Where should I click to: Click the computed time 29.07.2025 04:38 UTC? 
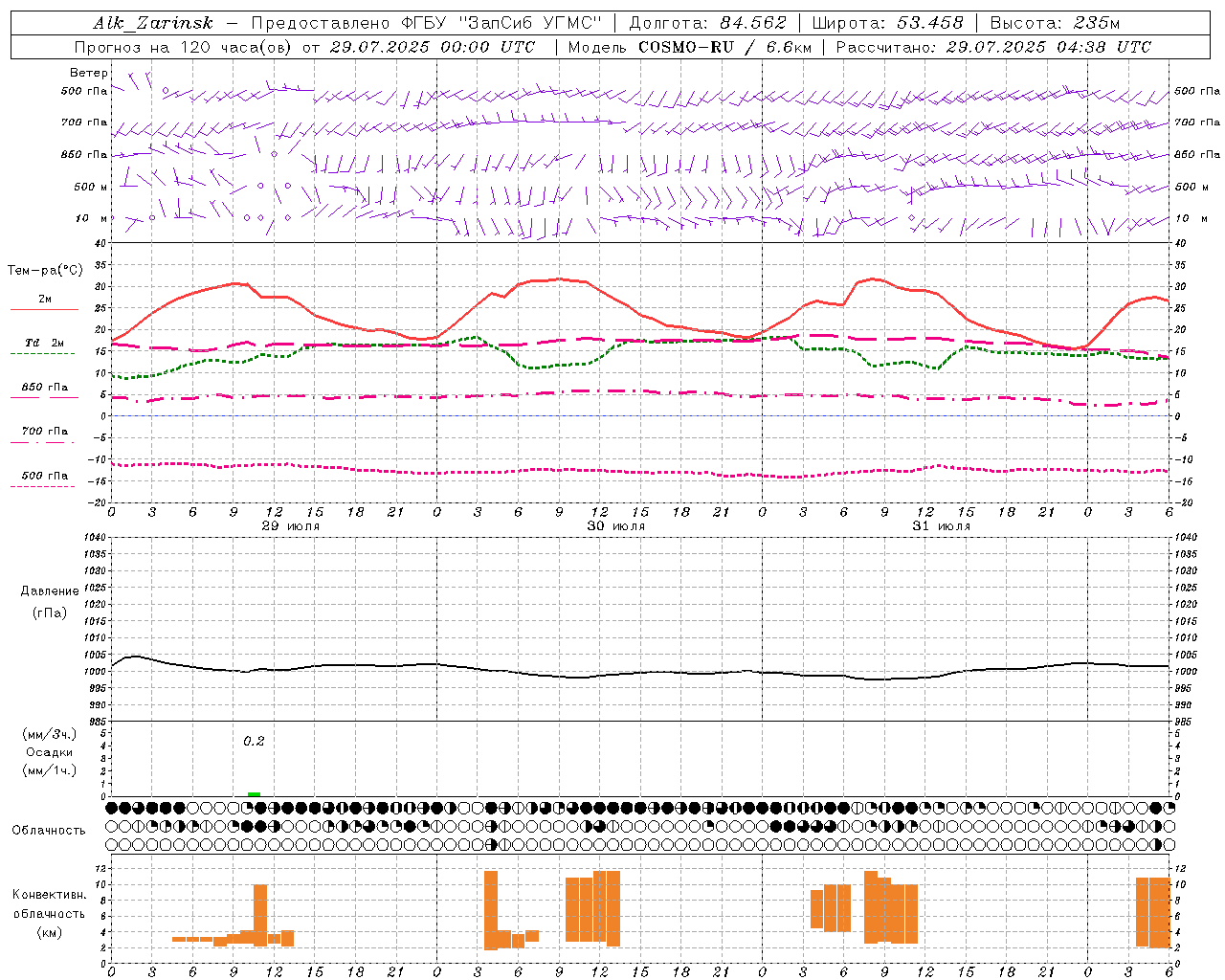pyautogui.click(x=1049, y=47)
